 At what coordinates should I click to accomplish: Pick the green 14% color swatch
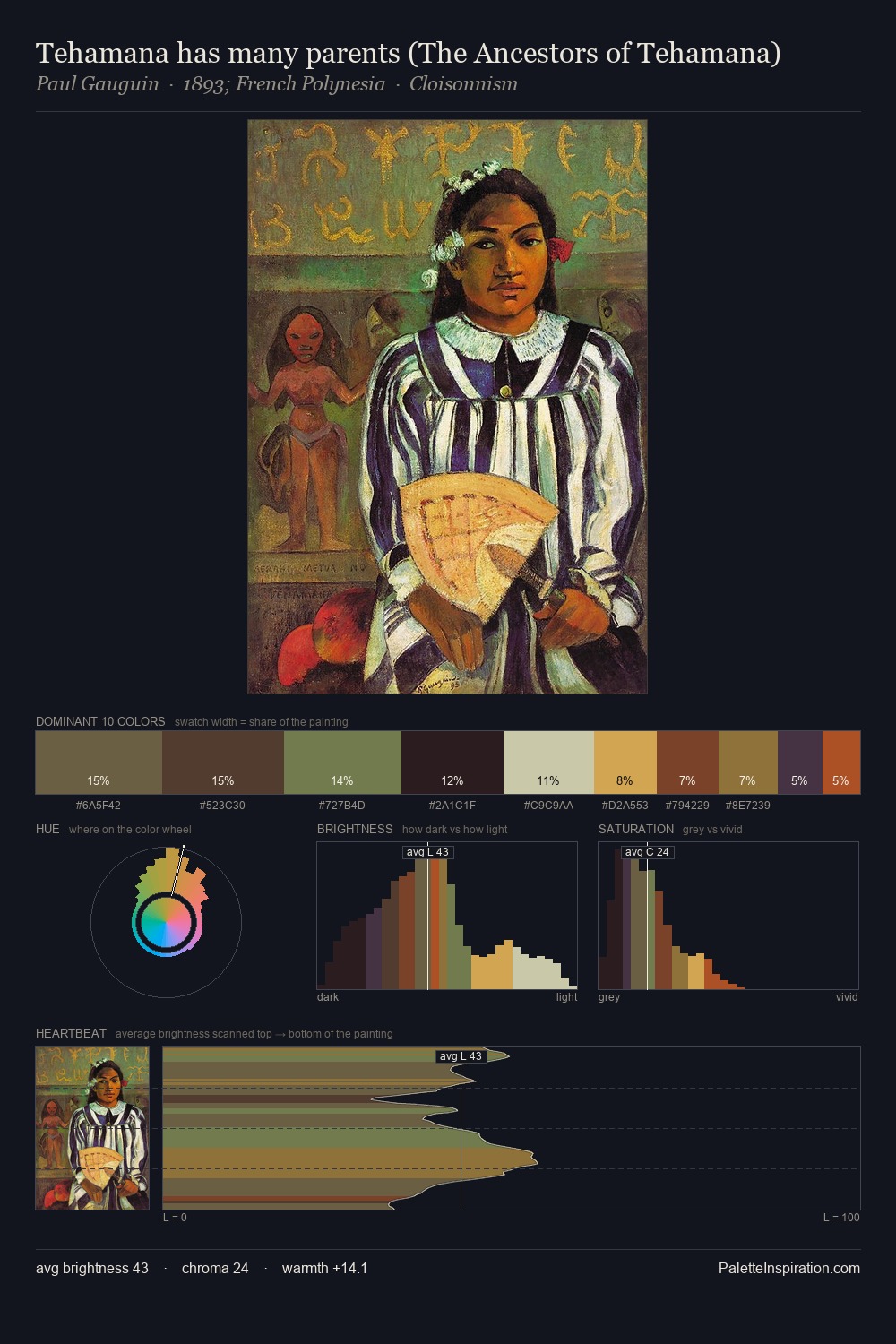(342, 762)
